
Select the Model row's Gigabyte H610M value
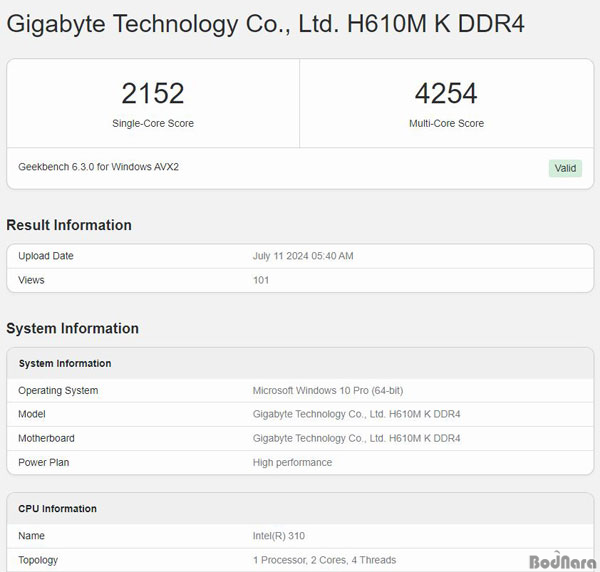(356, 414)
